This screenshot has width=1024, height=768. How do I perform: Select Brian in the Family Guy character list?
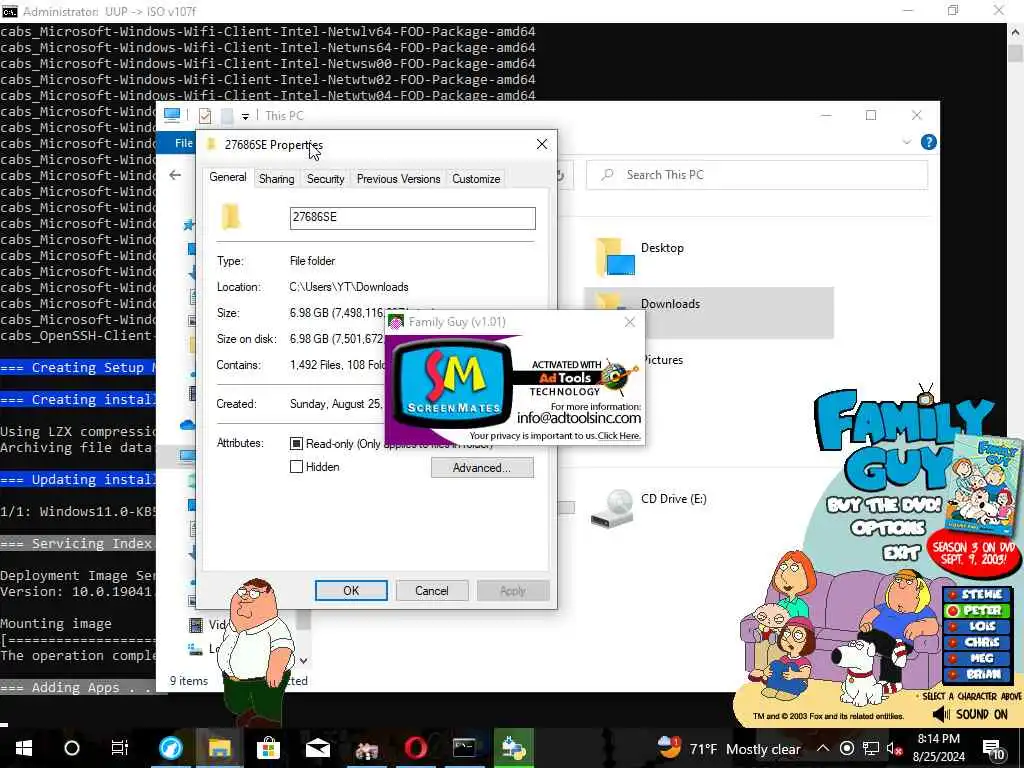[976, 674]
